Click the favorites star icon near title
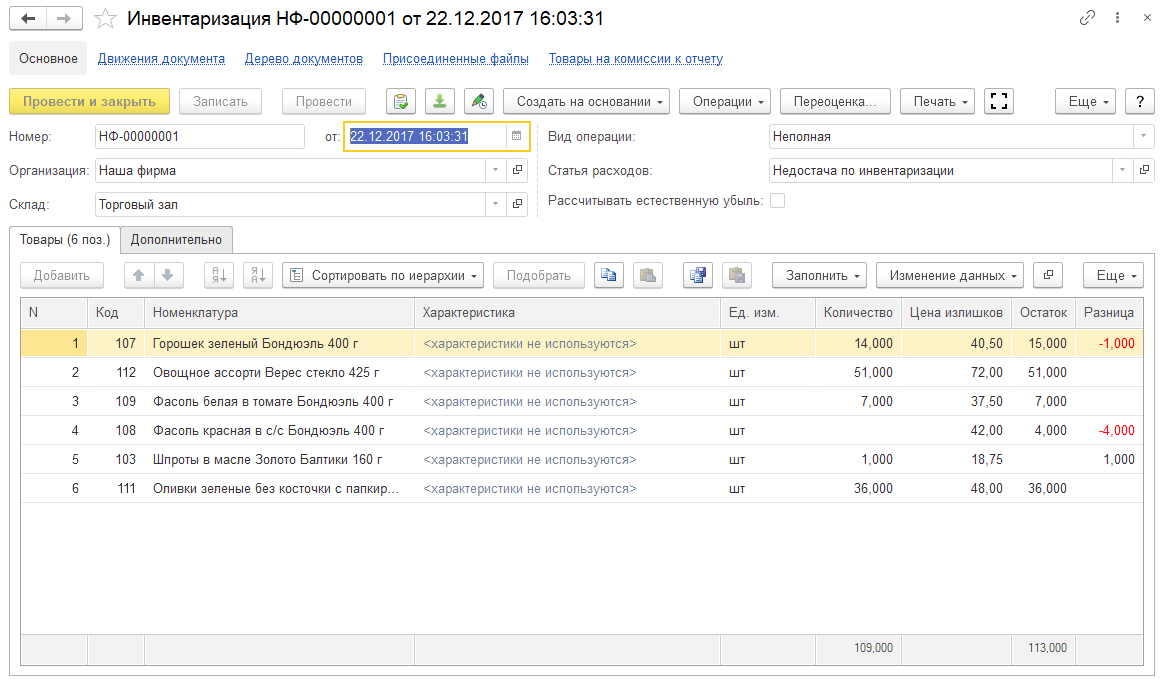The height and width of the screenshot is (679, 1162). pos(105,19)
